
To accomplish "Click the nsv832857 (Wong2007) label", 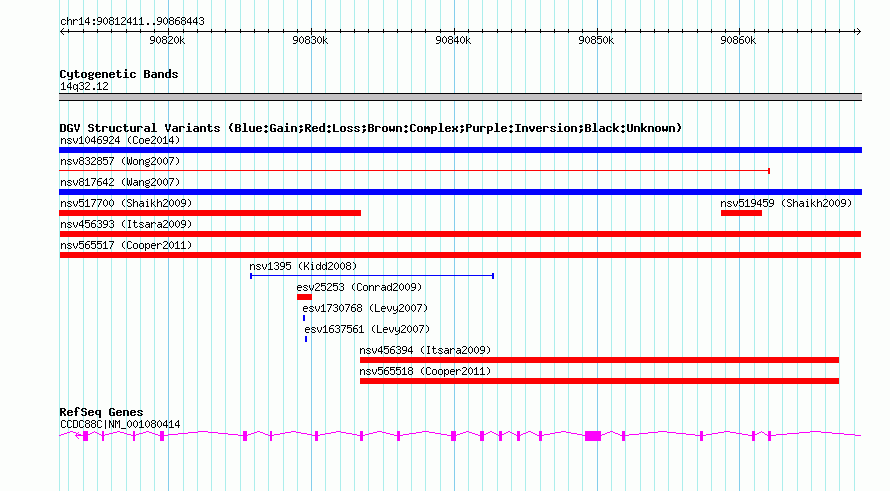I will 120,161.
